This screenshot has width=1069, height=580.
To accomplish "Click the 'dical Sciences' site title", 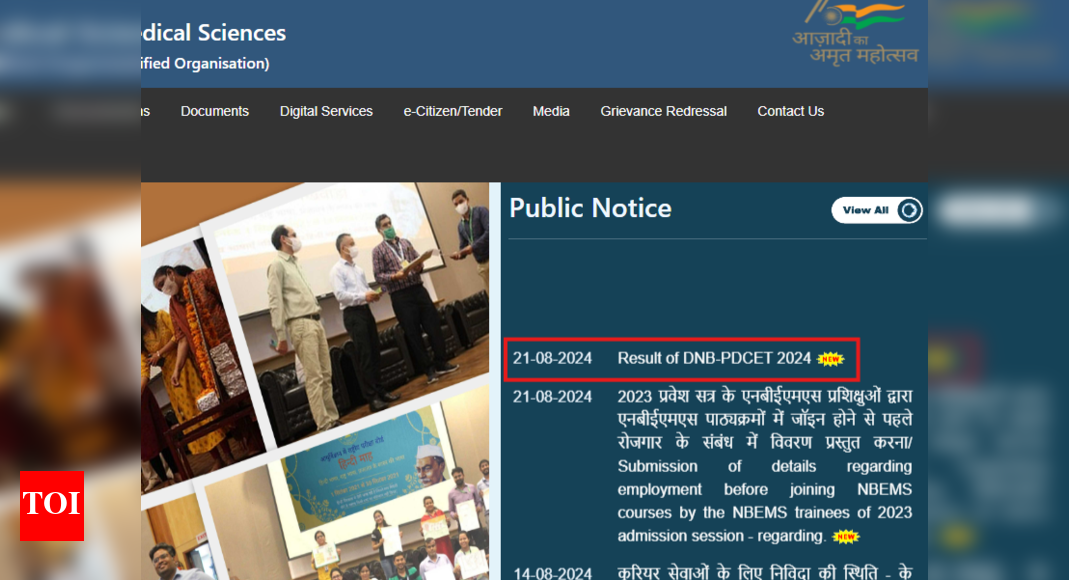I will (213, 33).
